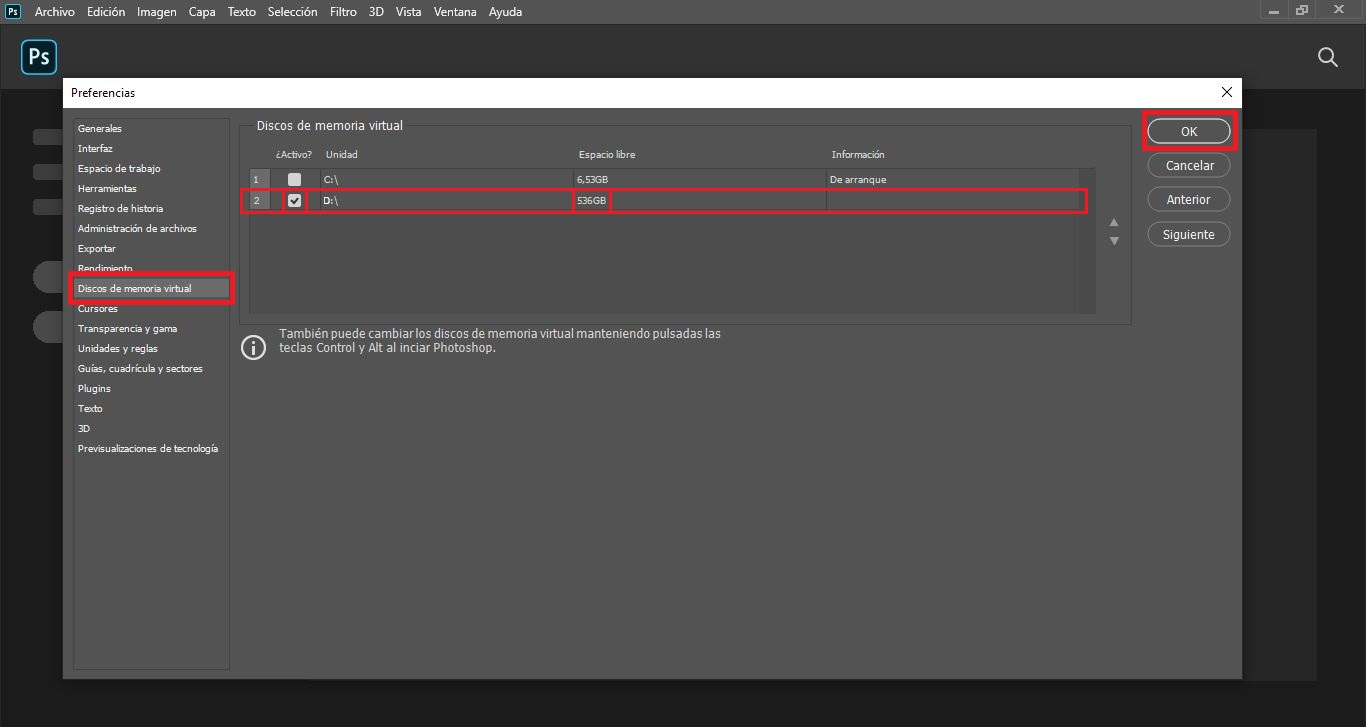The height and width of the screenshot is (727, 1366).
Task: Click the D:\ drive name cell
Action: 446,200
